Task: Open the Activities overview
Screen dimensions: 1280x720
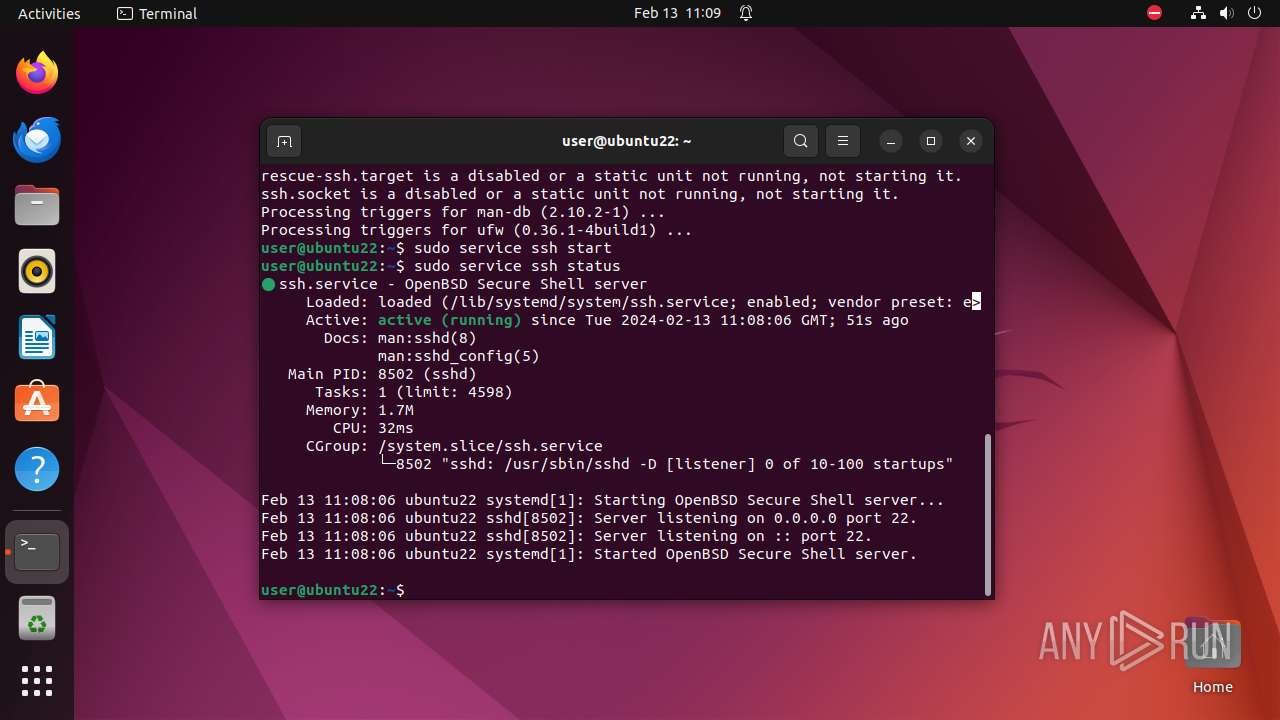Action: click(49, 13)
